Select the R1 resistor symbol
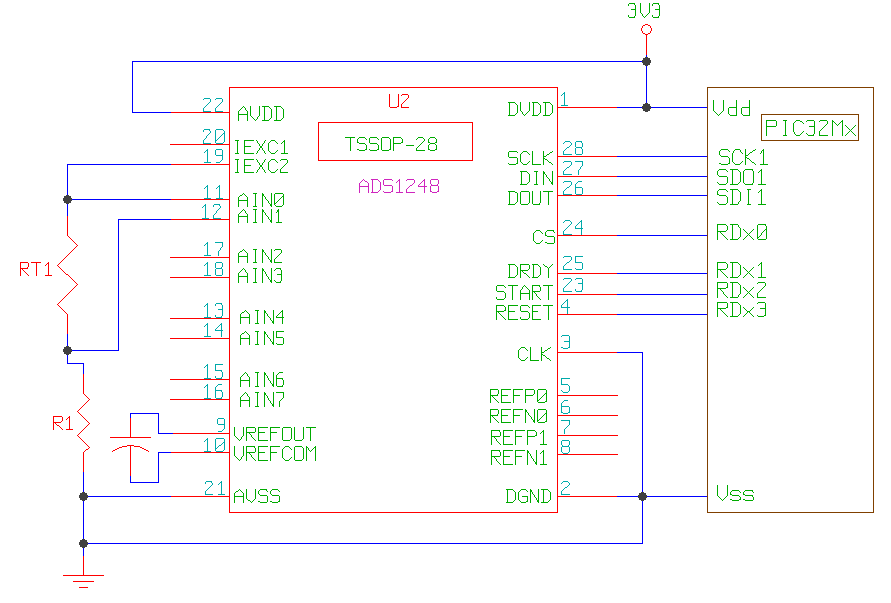Image resolution: width=891 pixels, height=603 pixels. 84,423
